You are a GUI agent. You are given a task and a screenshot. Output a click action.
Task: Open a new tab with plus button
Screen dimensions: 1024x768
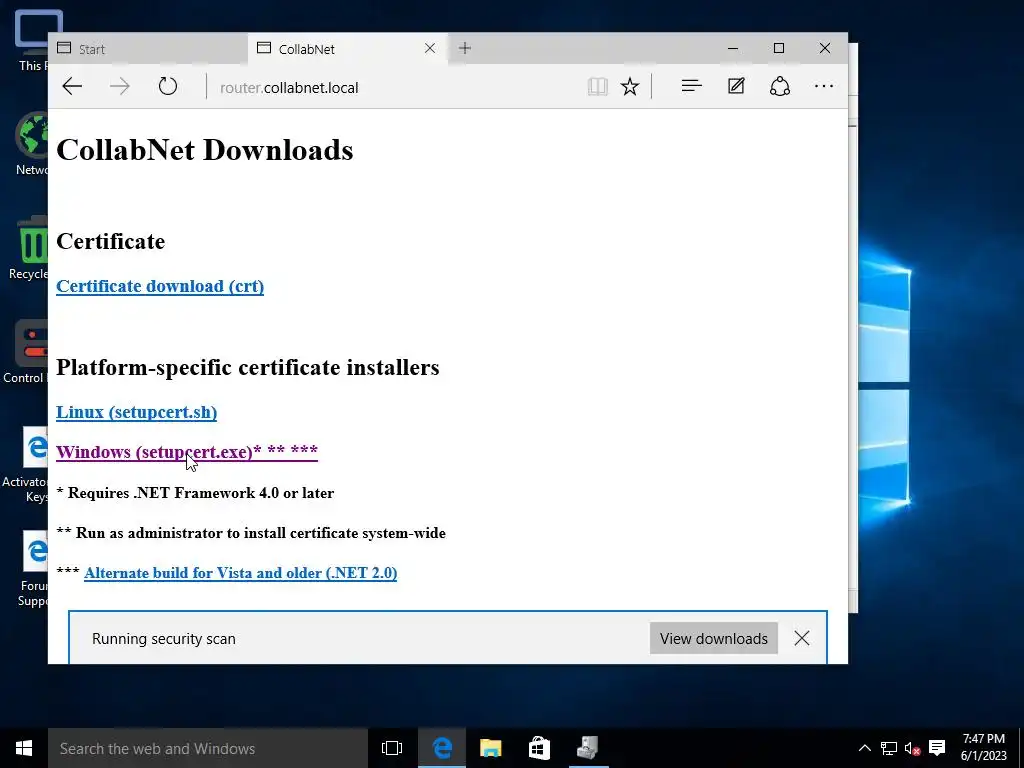click(x=464, y=48)
